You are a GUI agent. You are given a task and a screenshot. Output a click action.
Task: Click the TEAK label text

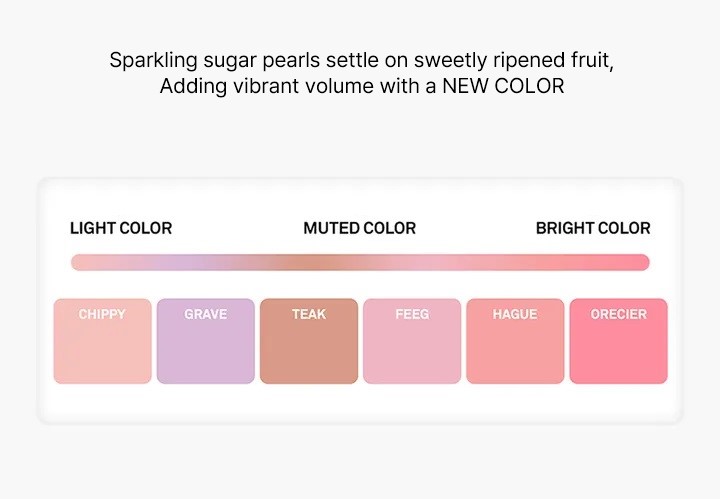coord(309,314)
